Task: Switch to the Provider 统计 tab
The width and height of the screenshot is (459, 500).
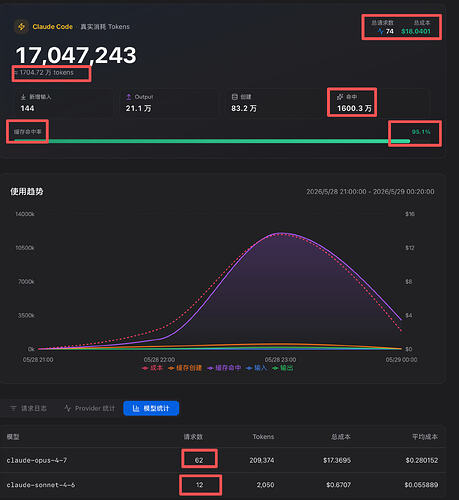Action: coord(90,408)
